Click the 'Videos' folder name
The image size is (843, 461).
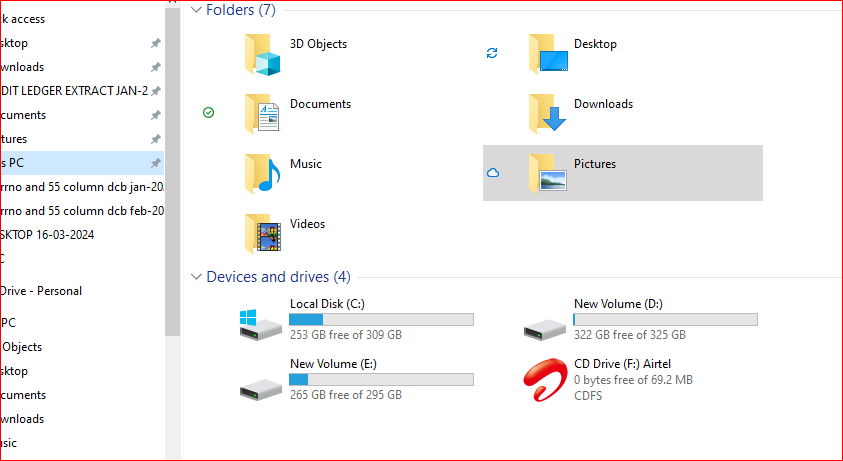(x=308, y=224)
